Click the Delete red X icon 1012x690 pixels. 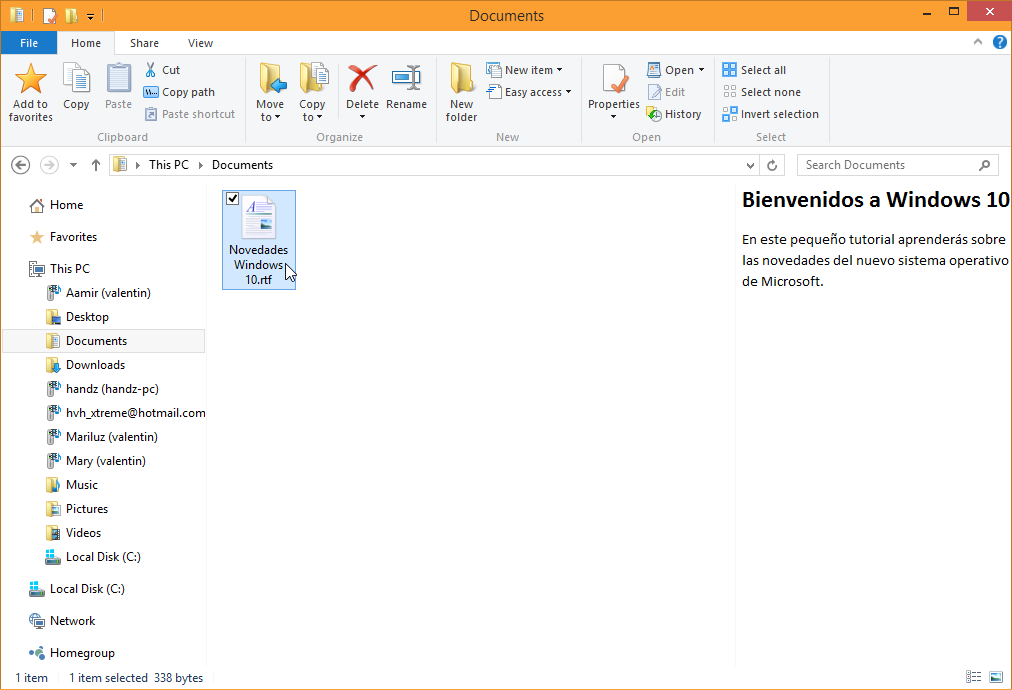click(362, 79)
